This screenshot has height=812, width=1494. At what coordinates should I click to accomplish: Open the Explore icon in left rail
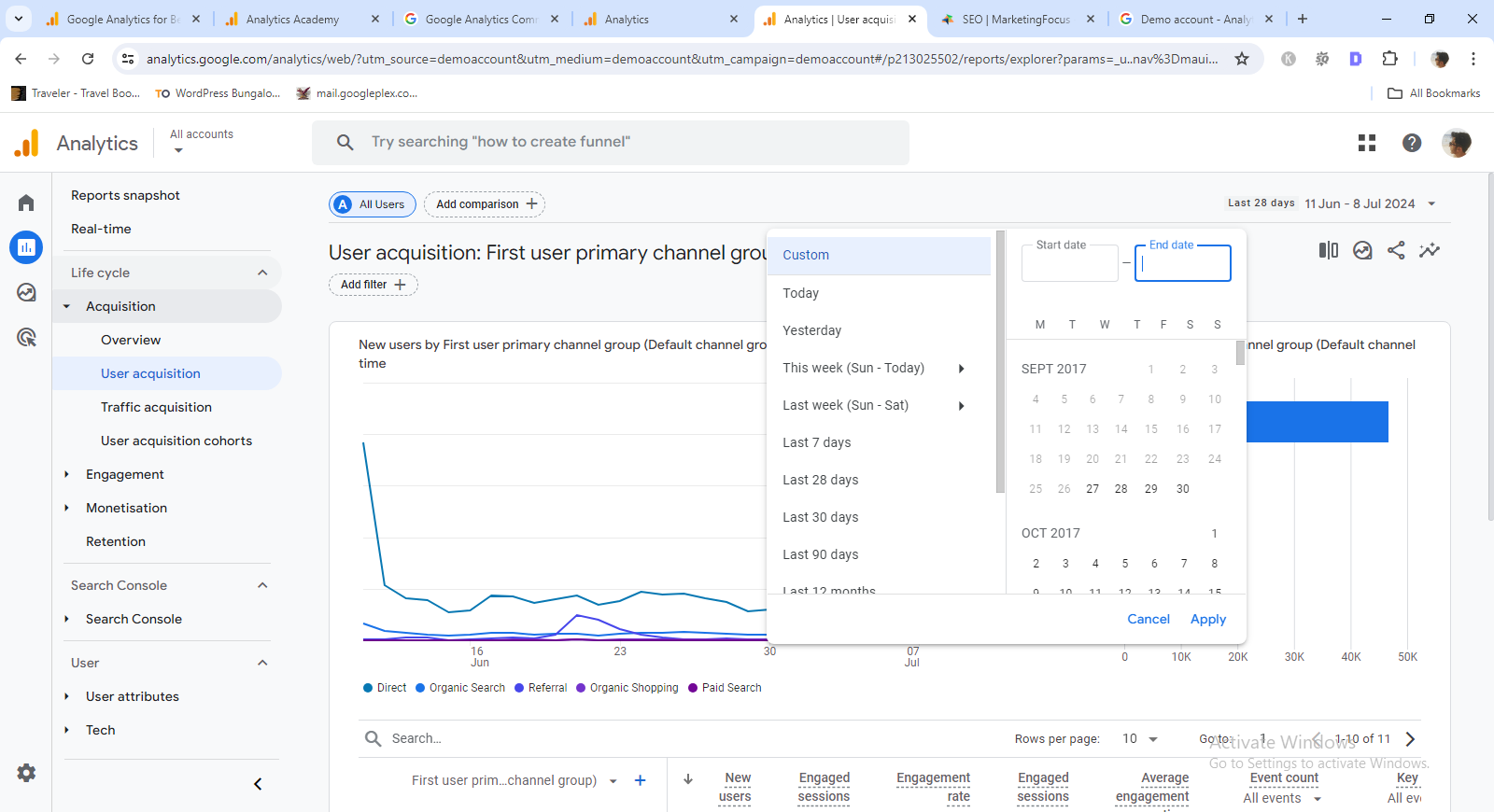click(x=26, y=292)
